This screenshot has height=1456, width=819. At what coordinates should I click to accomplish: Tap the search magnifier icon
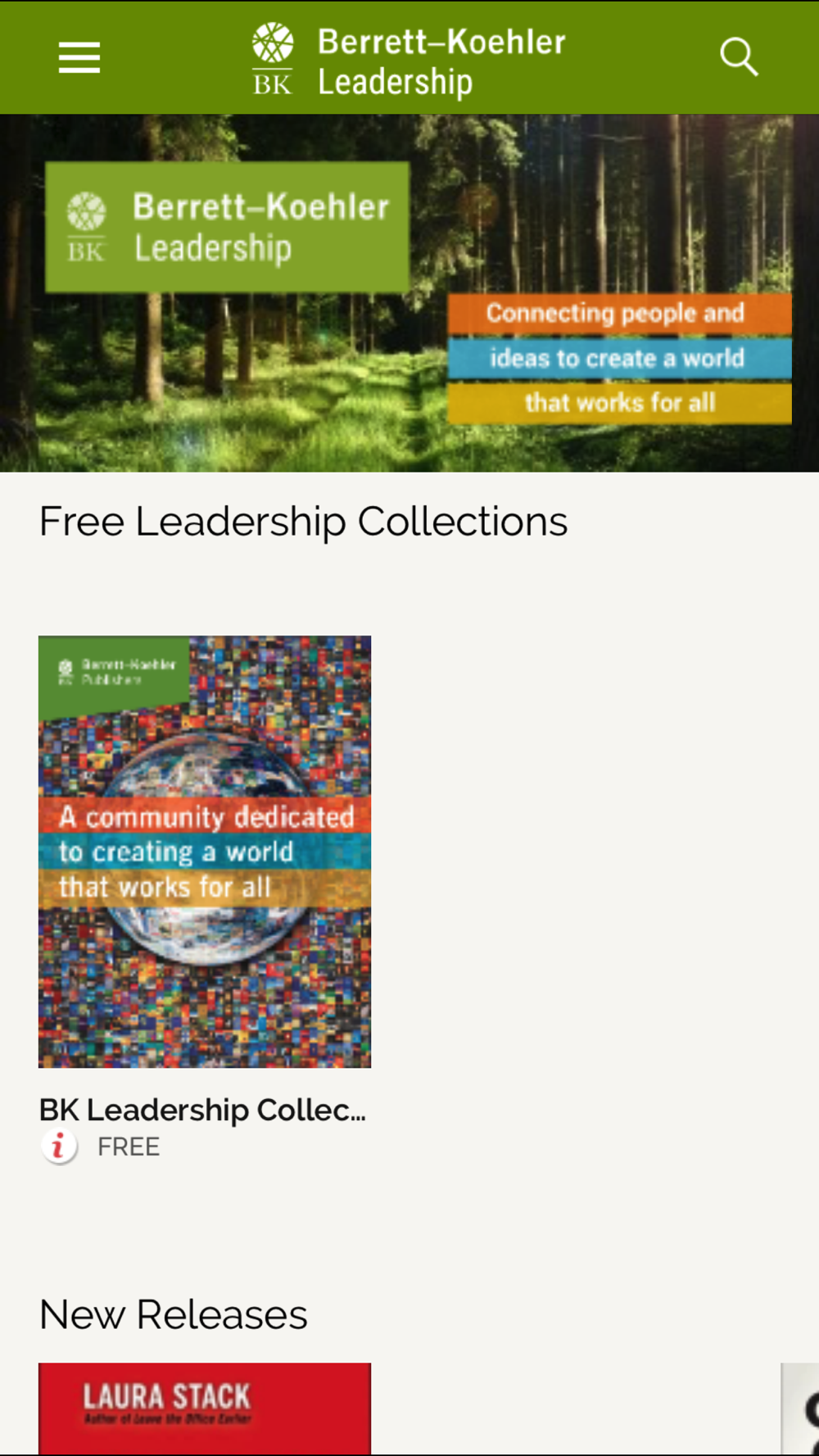coord(739,57)
